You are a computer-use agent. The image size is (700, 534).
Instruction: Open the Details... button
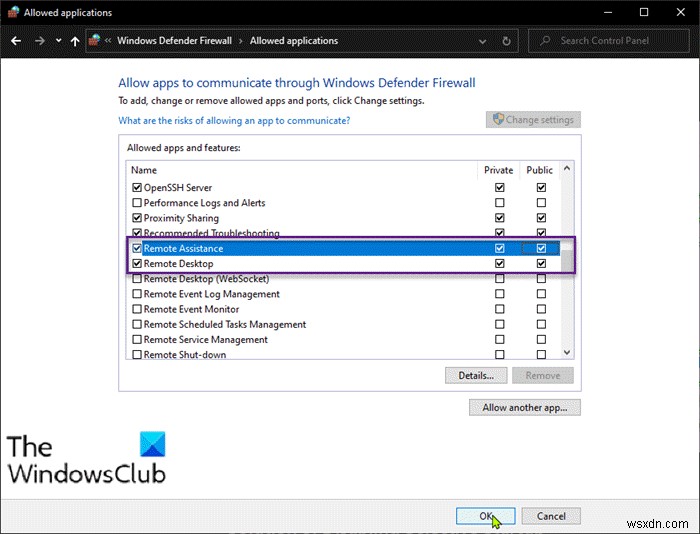coord(476,375)
